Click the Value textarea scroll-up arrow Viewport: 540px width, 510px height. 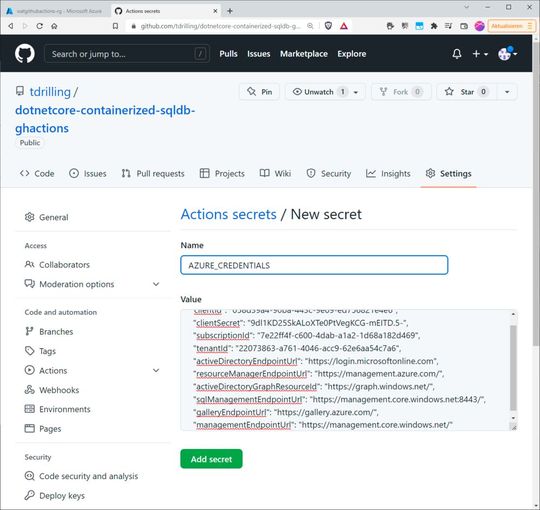tap(513, 314)
